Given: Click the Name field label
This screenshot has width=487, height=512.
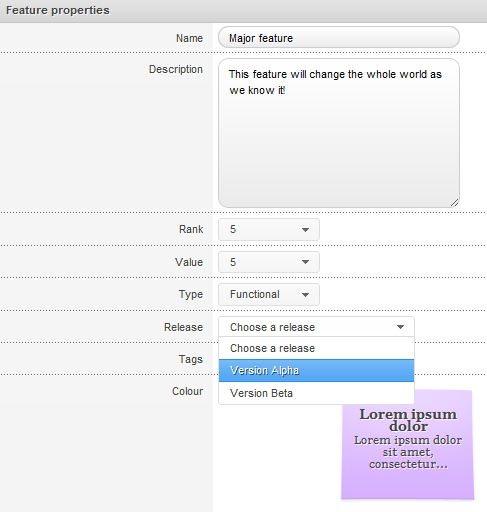Looking at the screenshot, I should coord(189,38).
